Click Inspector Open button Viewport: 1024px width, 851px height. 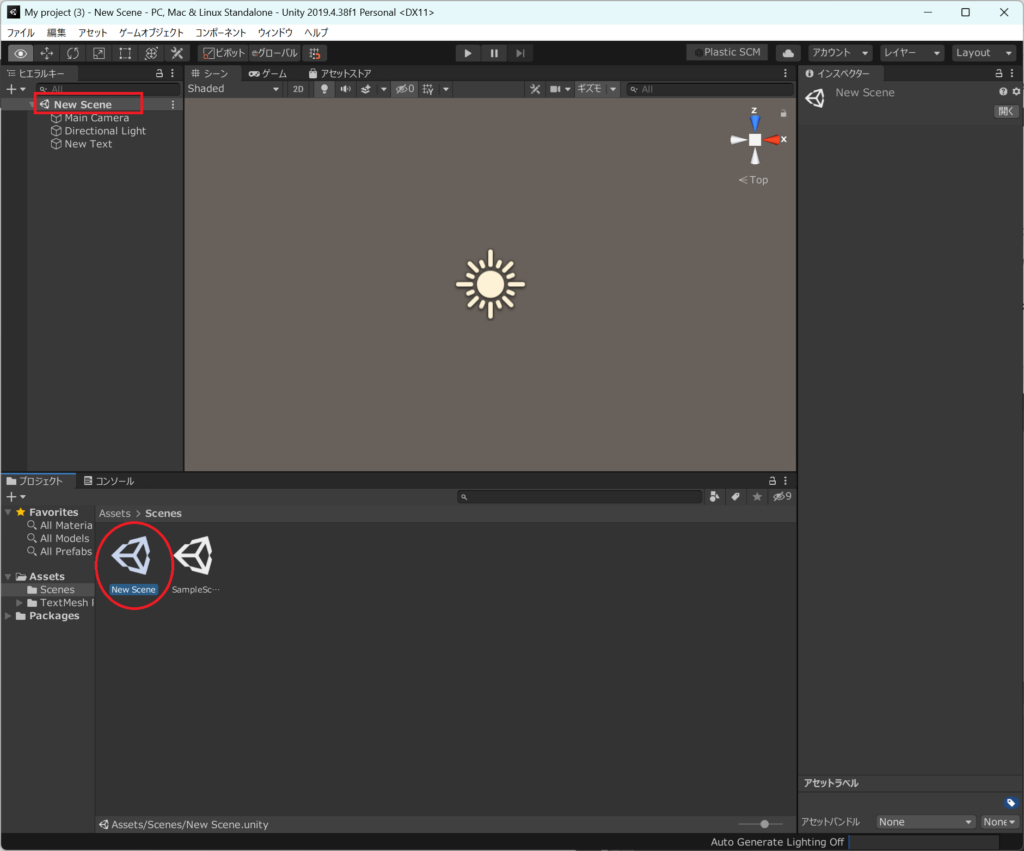[x=1006, y=111]
